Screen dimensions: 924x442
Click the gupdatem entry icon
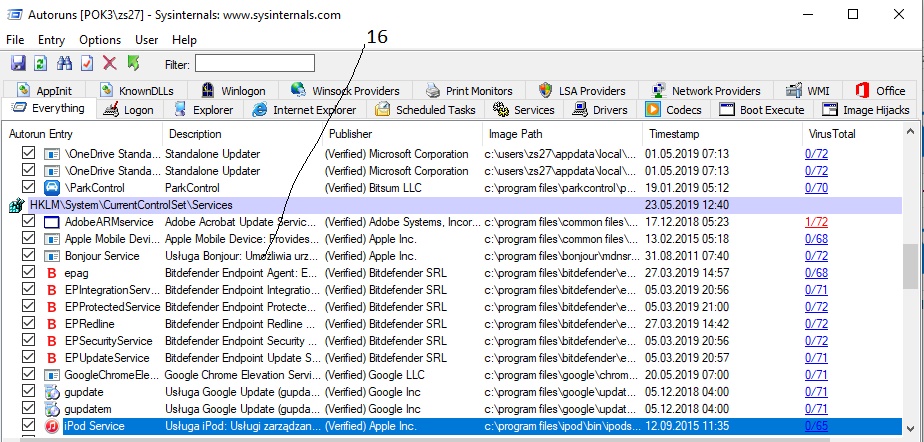tap(52, 409)
